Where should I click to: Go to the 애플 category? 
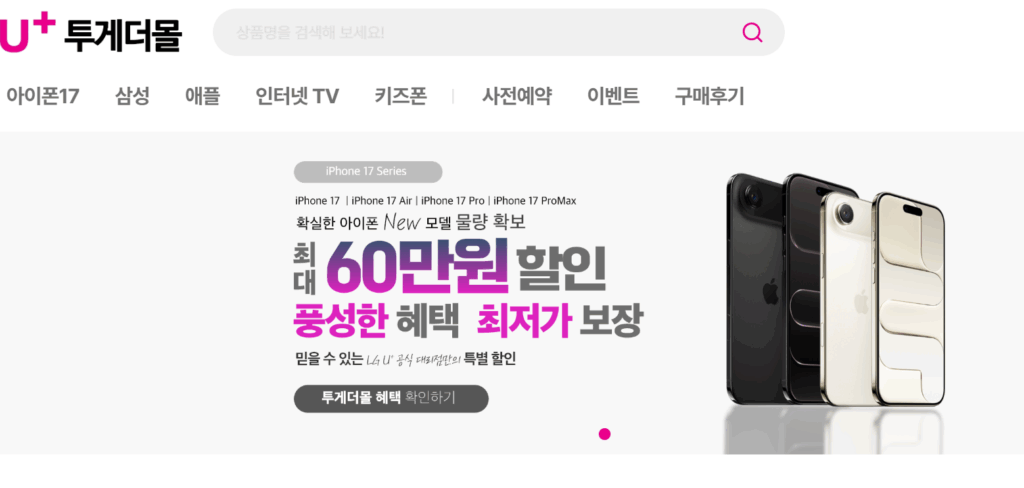pos(202,97)
